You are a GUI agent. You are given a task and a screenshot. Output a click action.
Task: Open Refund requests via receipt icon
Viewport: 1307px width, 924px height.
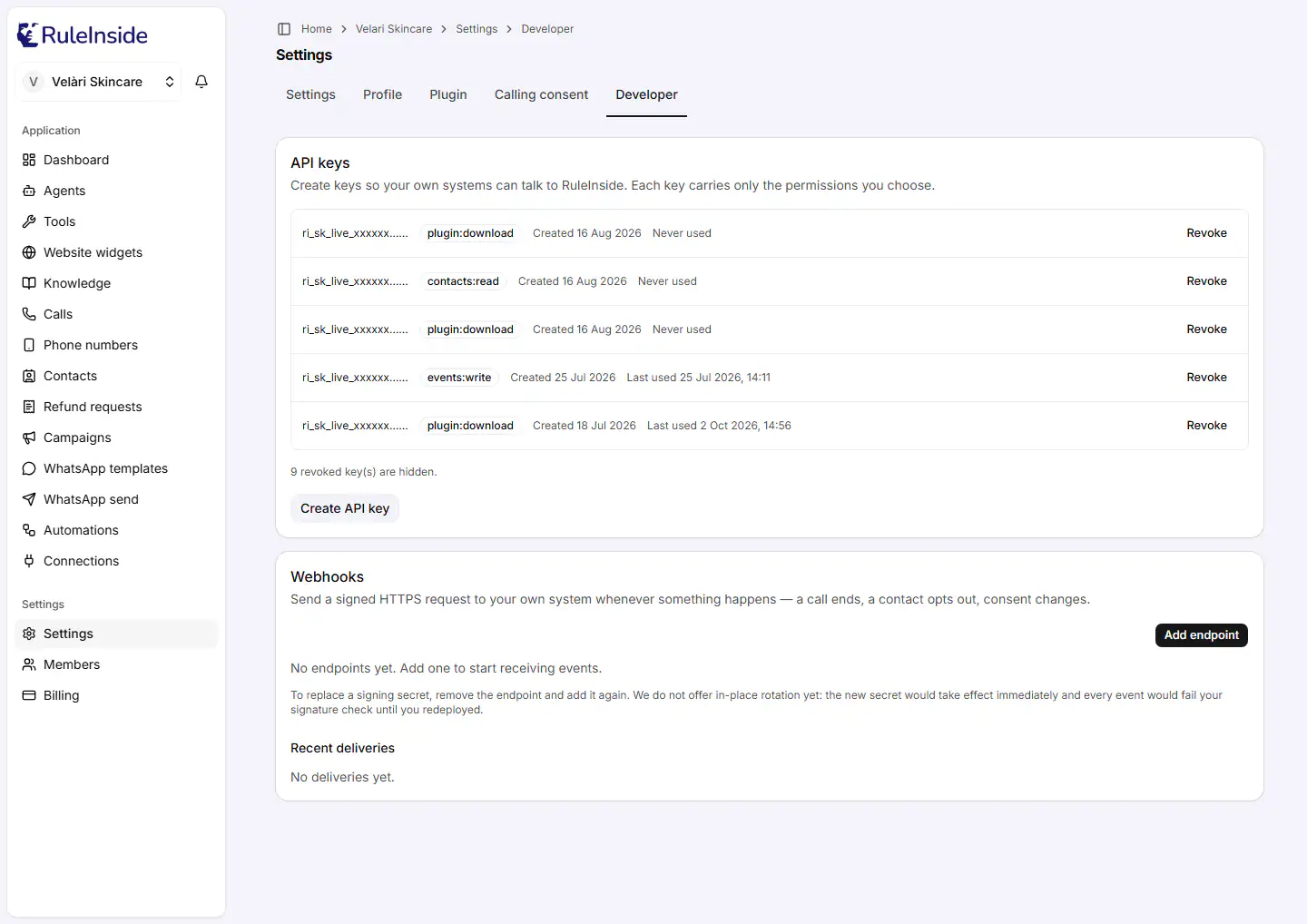(x=29, y=407)
